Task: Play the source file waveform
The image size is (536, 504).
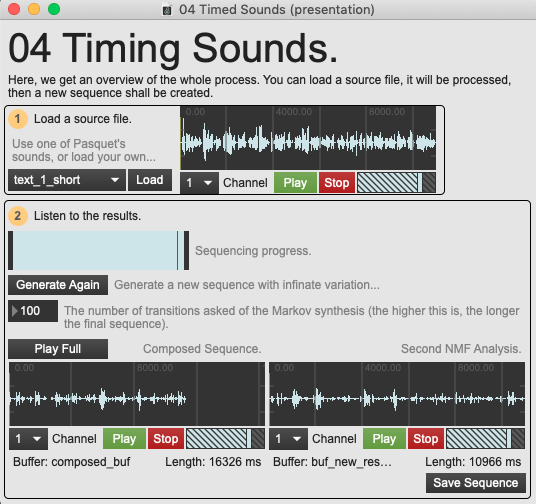Action: 295,183
